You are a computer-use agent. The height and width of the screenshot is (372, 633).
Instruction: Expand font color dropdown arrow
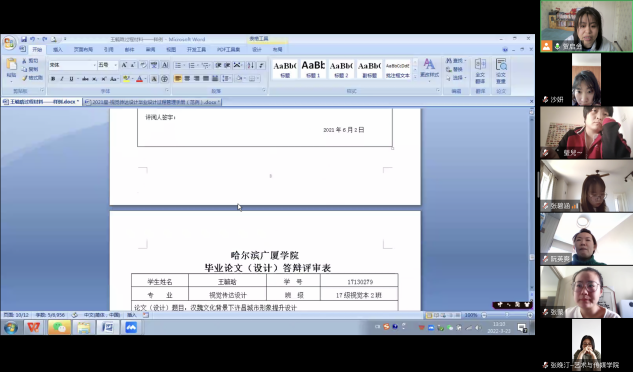click(x=145, y=79)
